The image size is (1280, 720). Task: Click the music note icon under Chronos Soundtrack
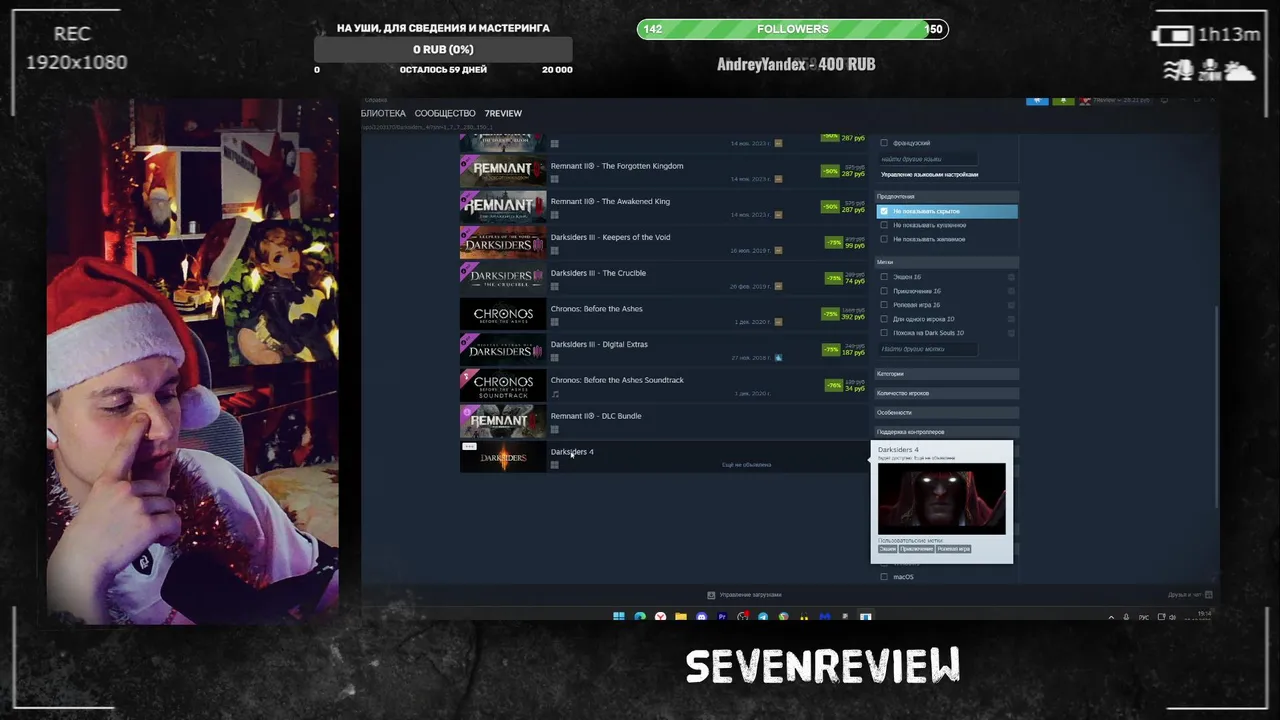(554, 394)
